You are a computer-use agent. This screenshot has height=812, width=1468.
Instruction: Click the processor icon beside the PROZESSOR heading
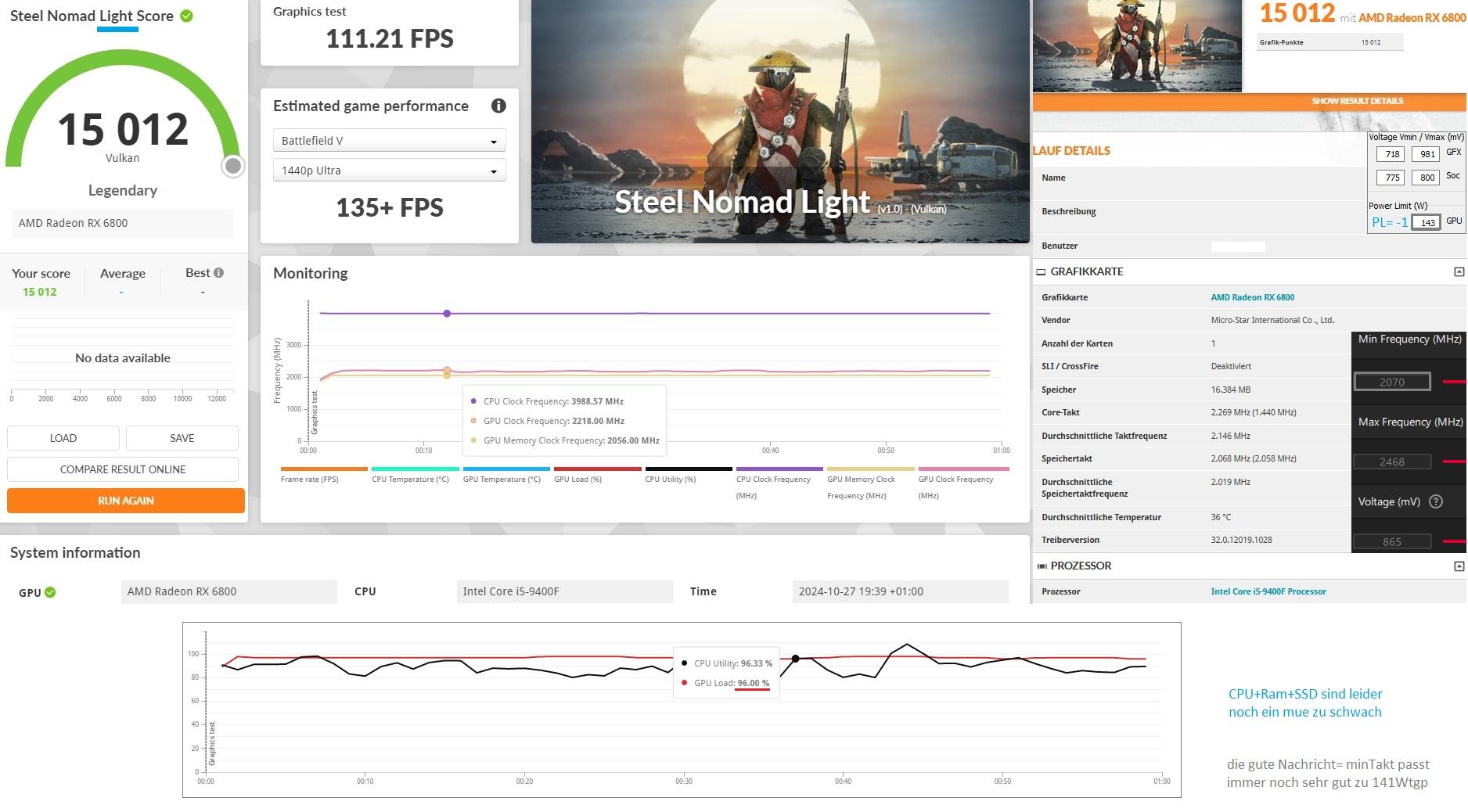pyautogui.click(x=1042, y=566)
